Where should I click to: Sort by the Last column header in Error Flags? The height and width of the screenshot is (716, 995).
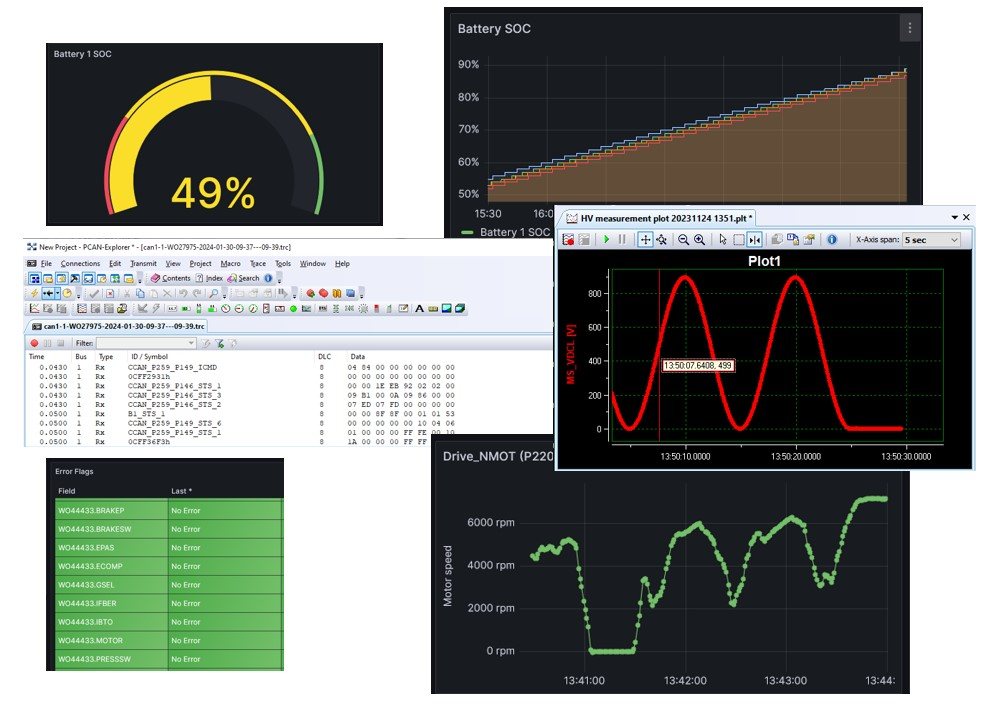pos(181,491)
